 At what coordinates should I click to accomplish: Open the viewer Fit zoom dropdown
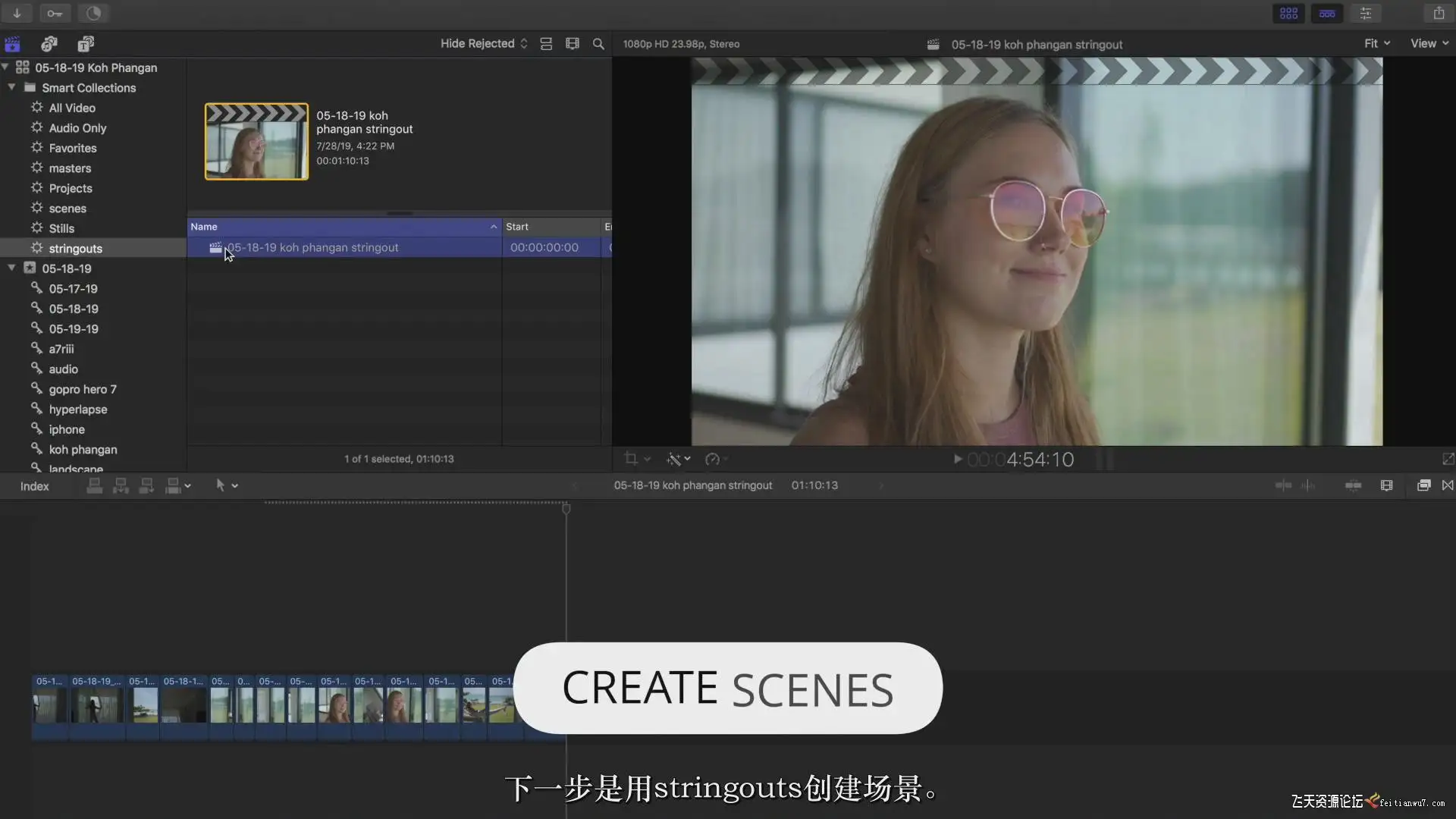click(x=1376, y=44)
